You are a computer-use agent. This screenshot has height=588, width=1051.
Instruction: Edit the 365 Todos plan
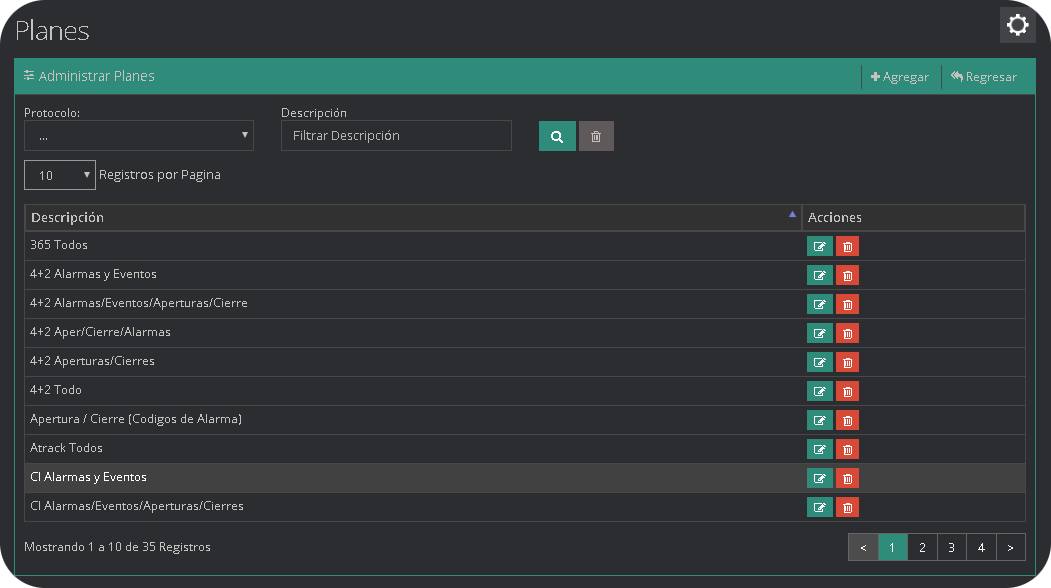coord(819,246)
